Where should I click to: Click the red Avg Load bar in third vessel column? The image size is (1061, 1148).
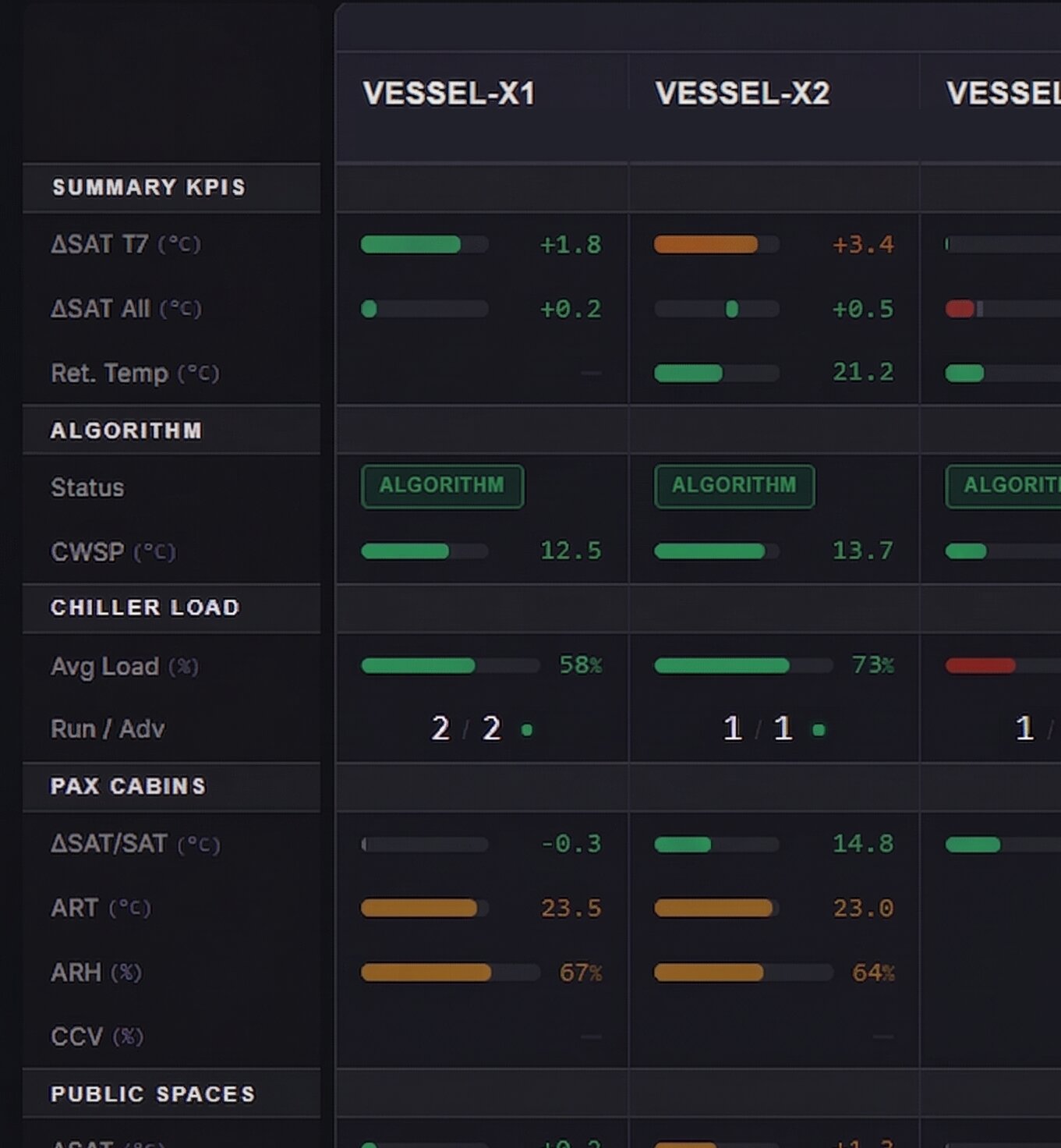click(x=981, y=665)
